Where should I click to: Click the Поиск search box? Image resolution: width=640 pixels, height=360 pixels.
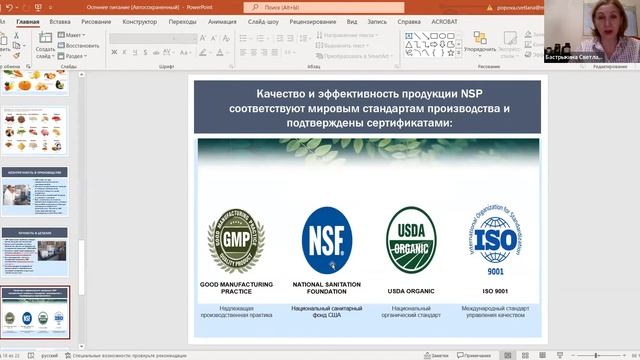pos(324,7)
